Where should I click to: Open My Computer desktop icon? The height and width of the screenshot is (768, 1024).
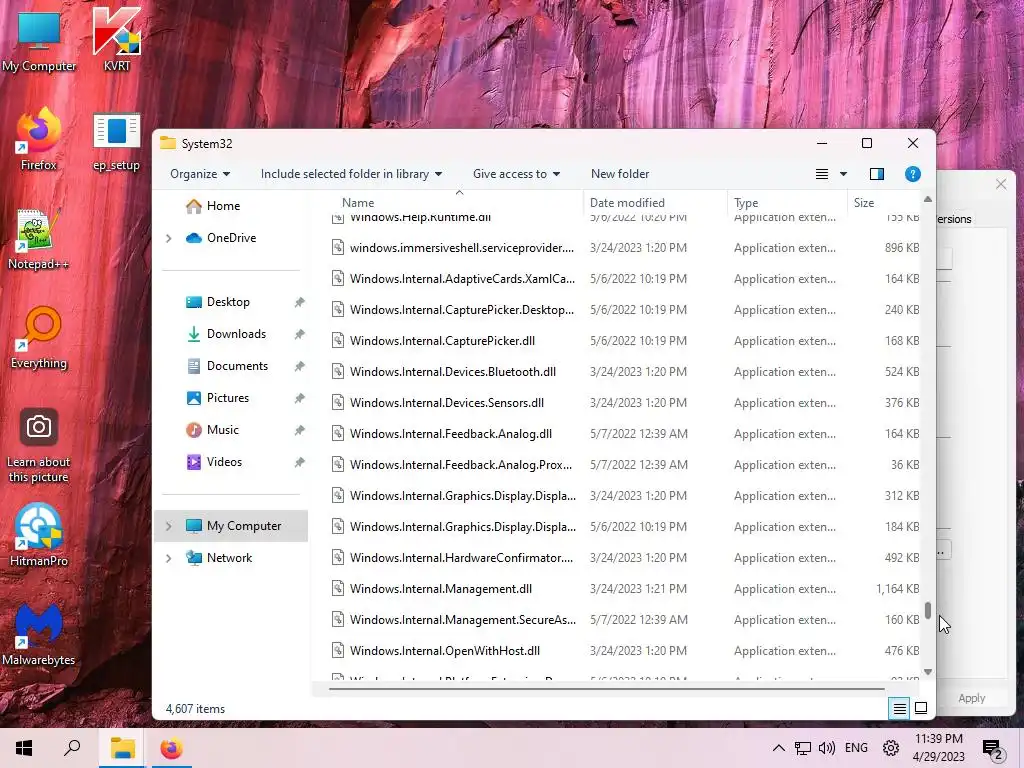click(39, 39)
